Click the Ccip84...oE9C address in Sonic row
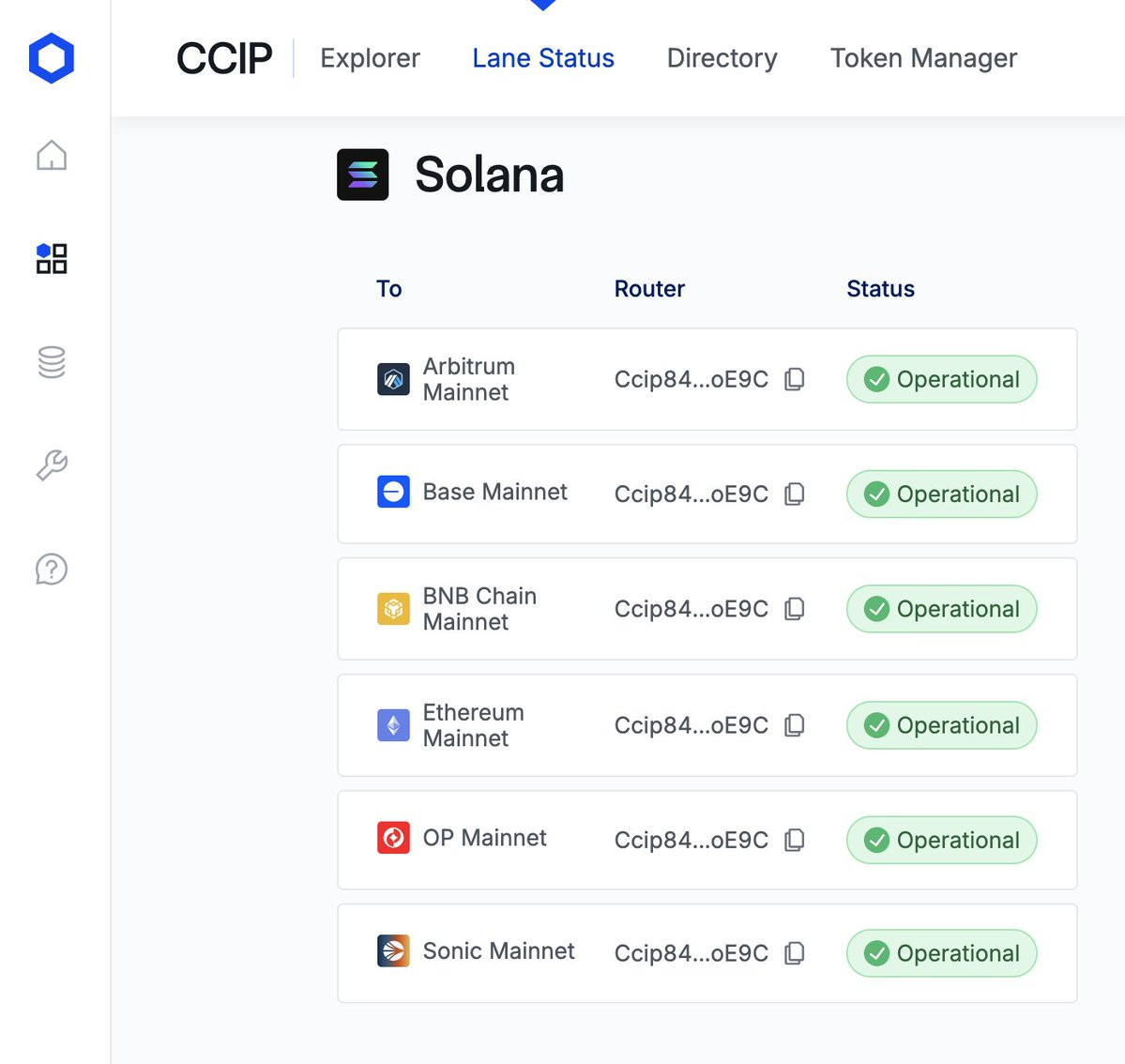 (691, 952)
